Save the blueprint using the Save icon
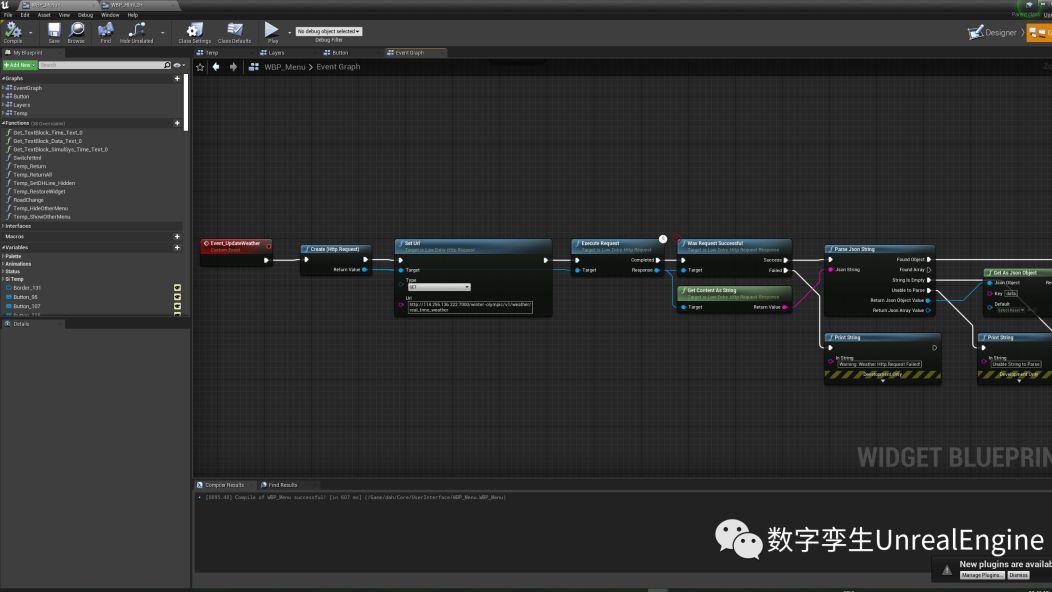 [x=54, y=30]
